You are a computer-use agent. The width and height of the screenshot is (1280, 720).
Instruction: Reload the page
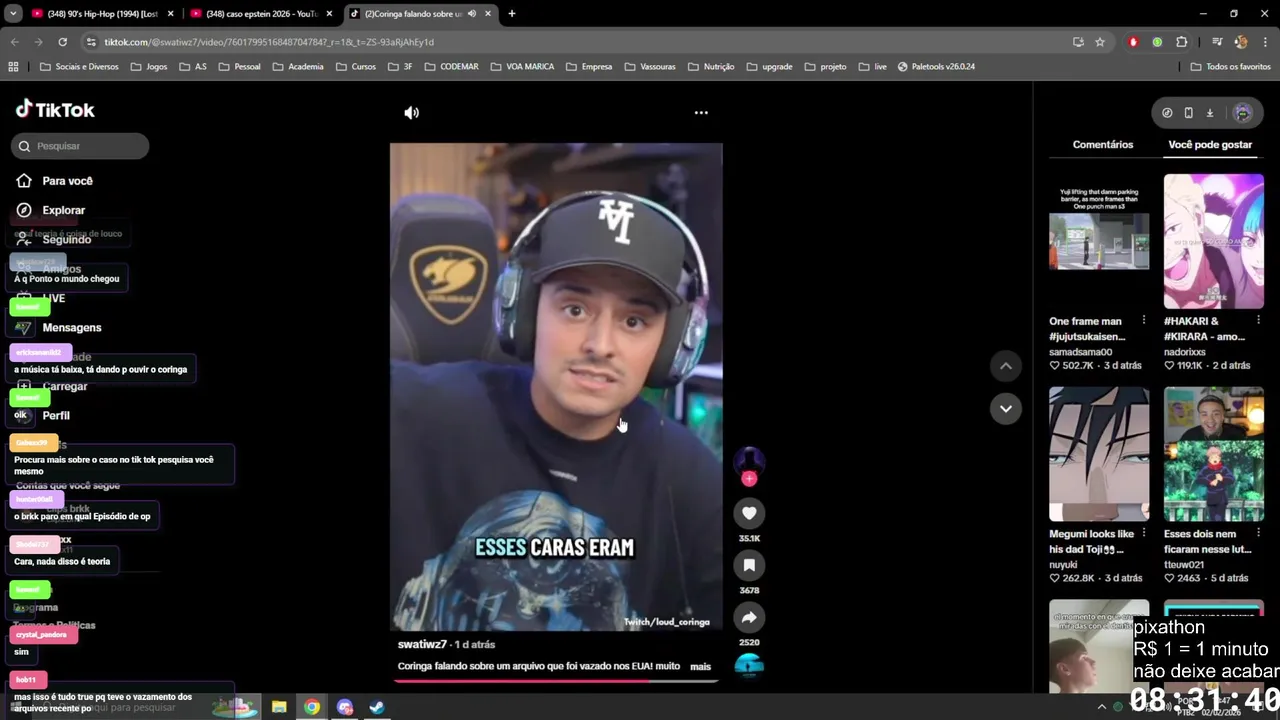click(62, 42)
